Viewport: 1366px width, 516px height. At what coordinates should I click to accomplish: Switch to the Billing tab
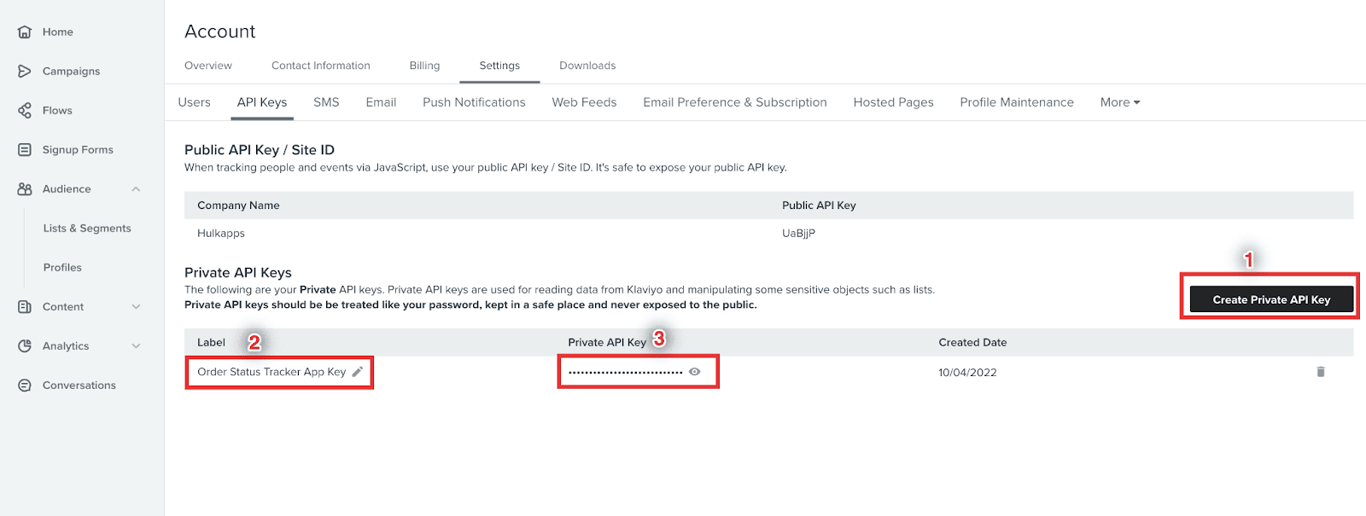coord(424,65)
